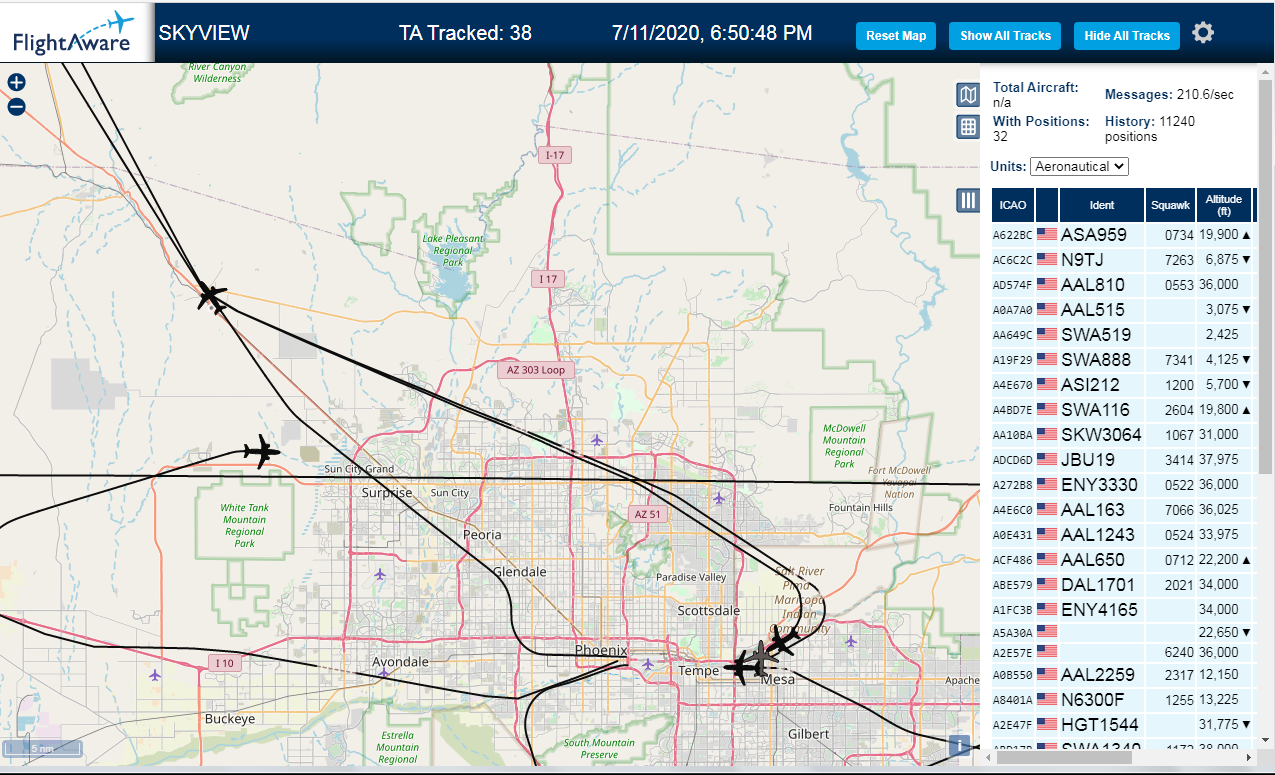Open the map layer selector icon
The height and width of the screenshot is (775, 1275).
point(968,95)
